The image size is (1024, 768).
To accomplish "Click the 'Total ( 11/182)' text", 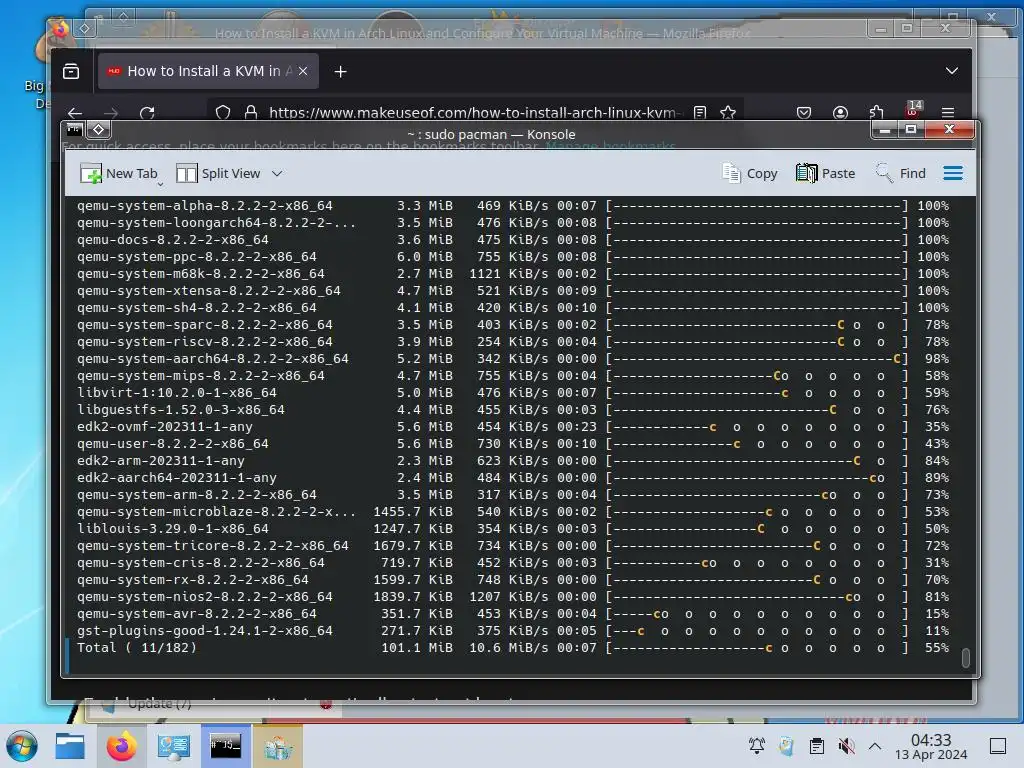I will pos(136,648).
